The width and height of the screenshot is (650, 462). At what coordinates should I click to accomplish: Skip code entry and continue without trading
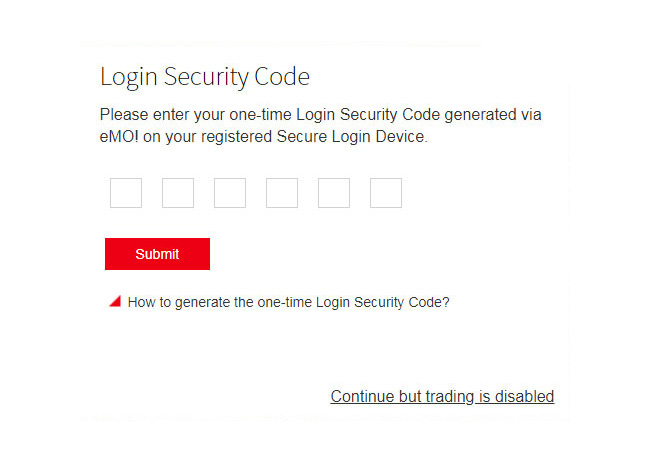[x=442, y=397]
